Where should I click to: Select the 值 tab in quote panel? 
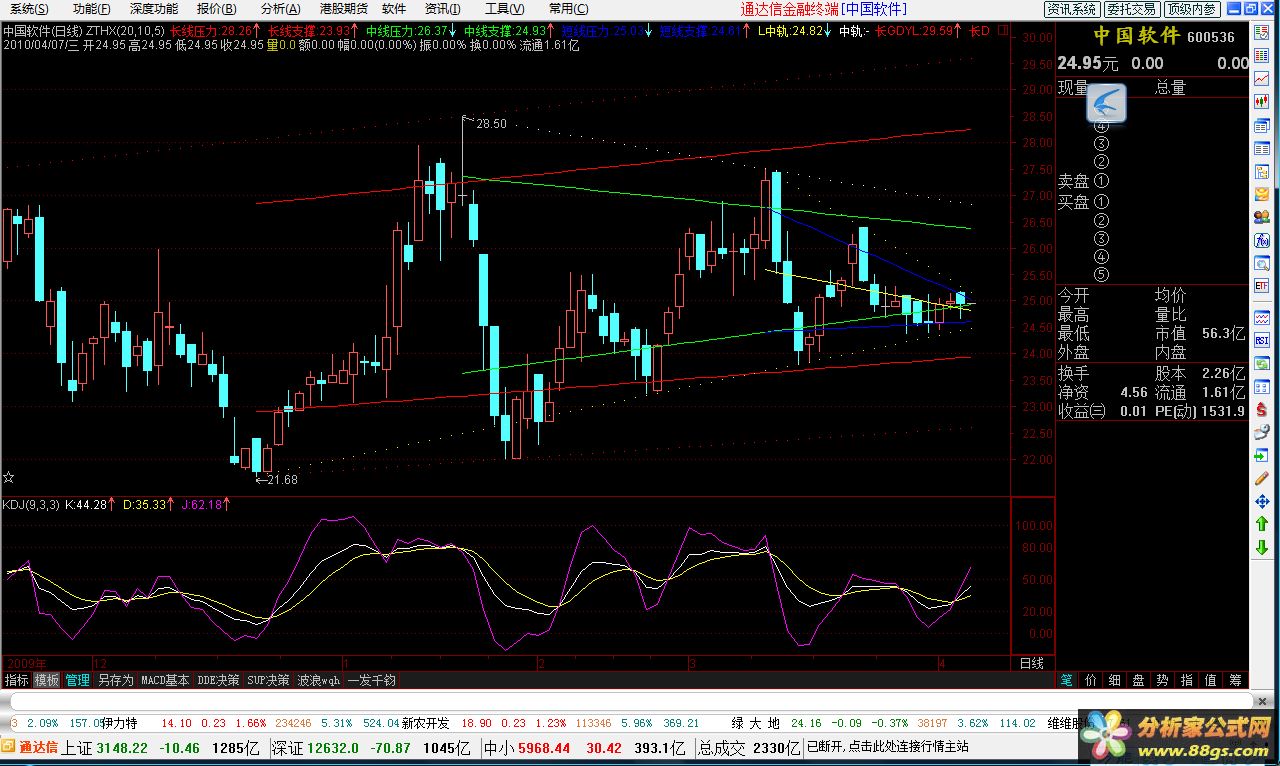[x=1211, y=680]
